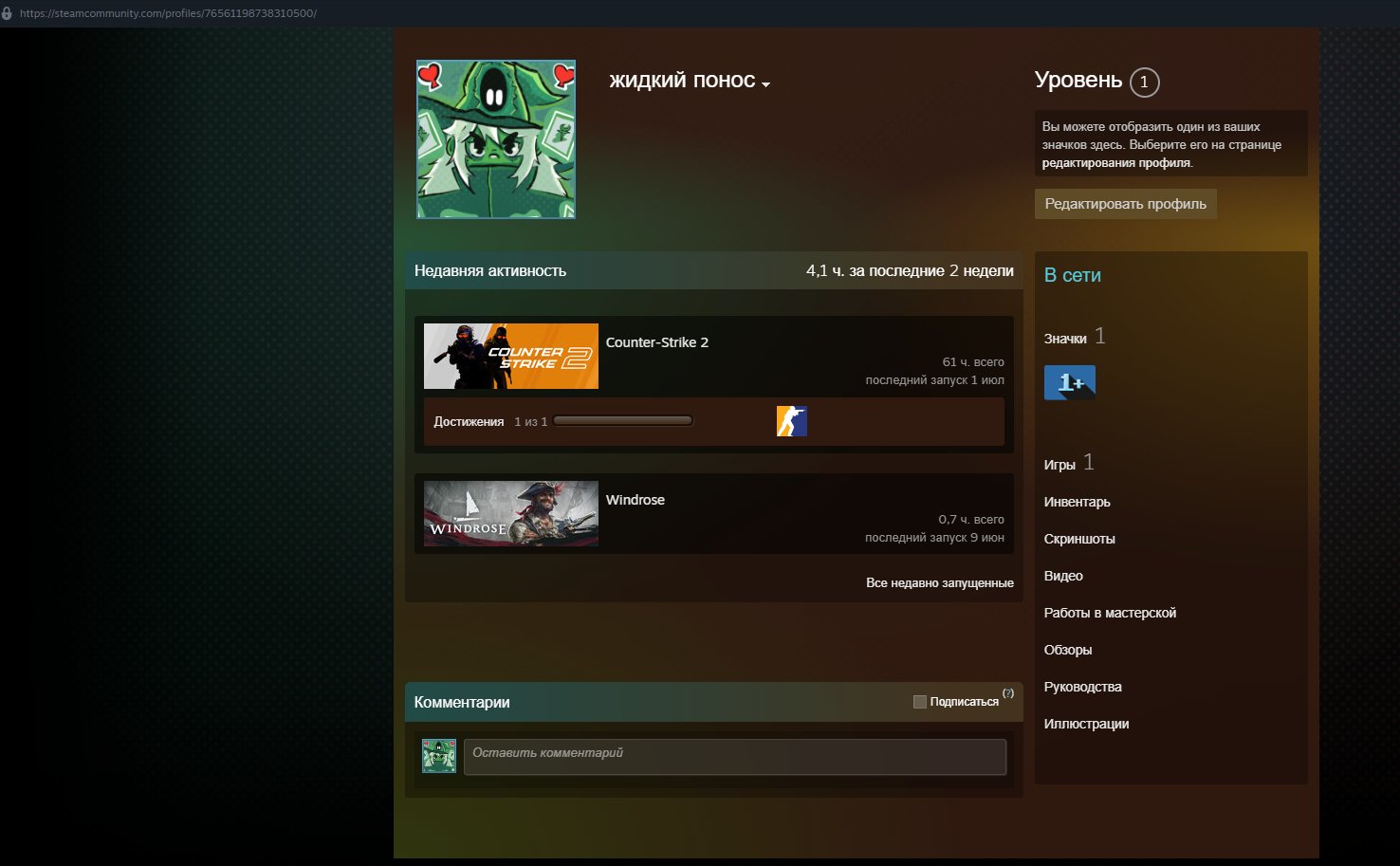Image resolution: width=1400 pixels, height=866 pixels.
Task: Click the (?) help icon beside Подписаться
Action: [1008, 693]
